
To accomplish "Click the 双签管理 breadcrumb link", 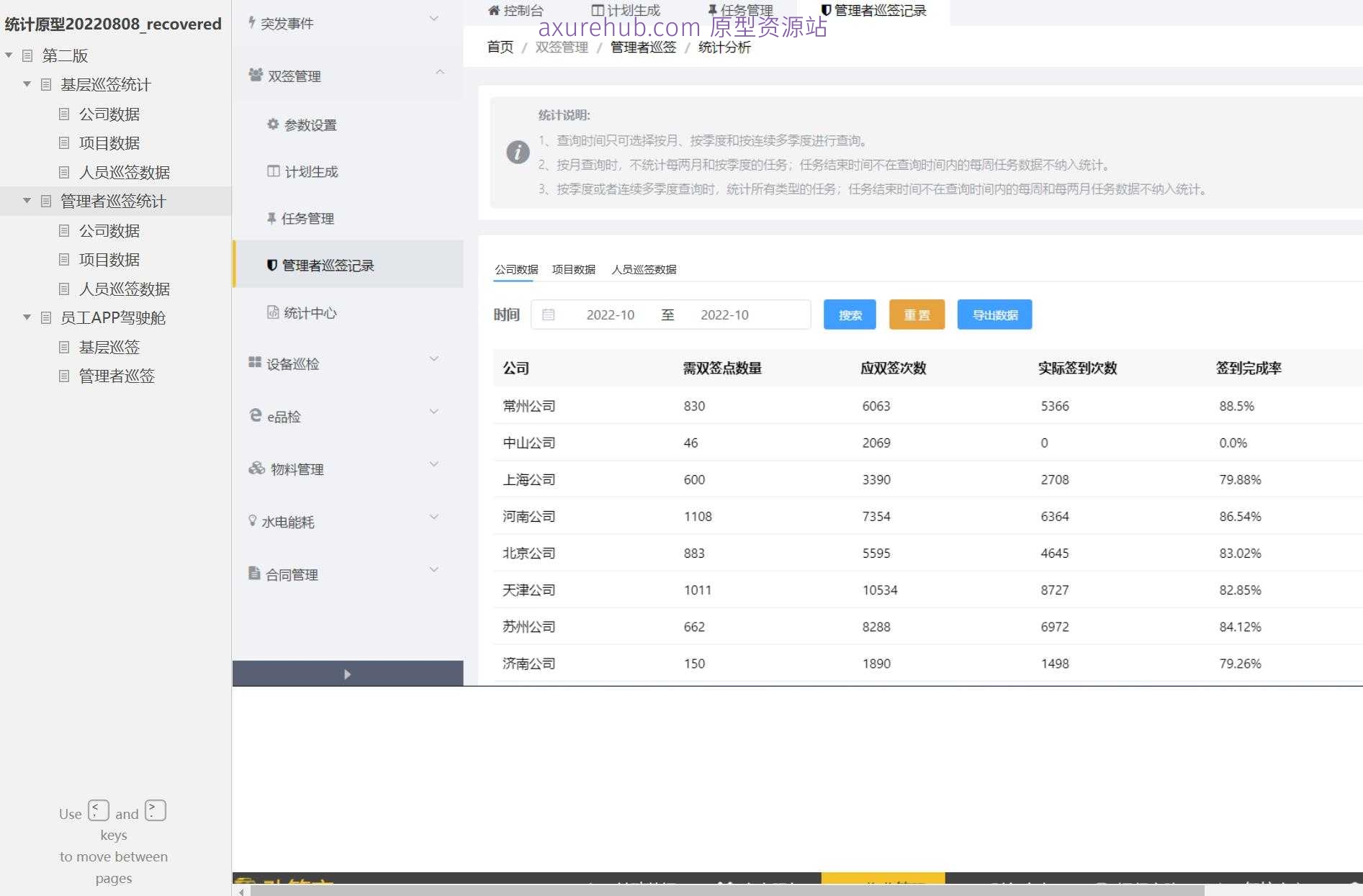I will coord(562,47).
